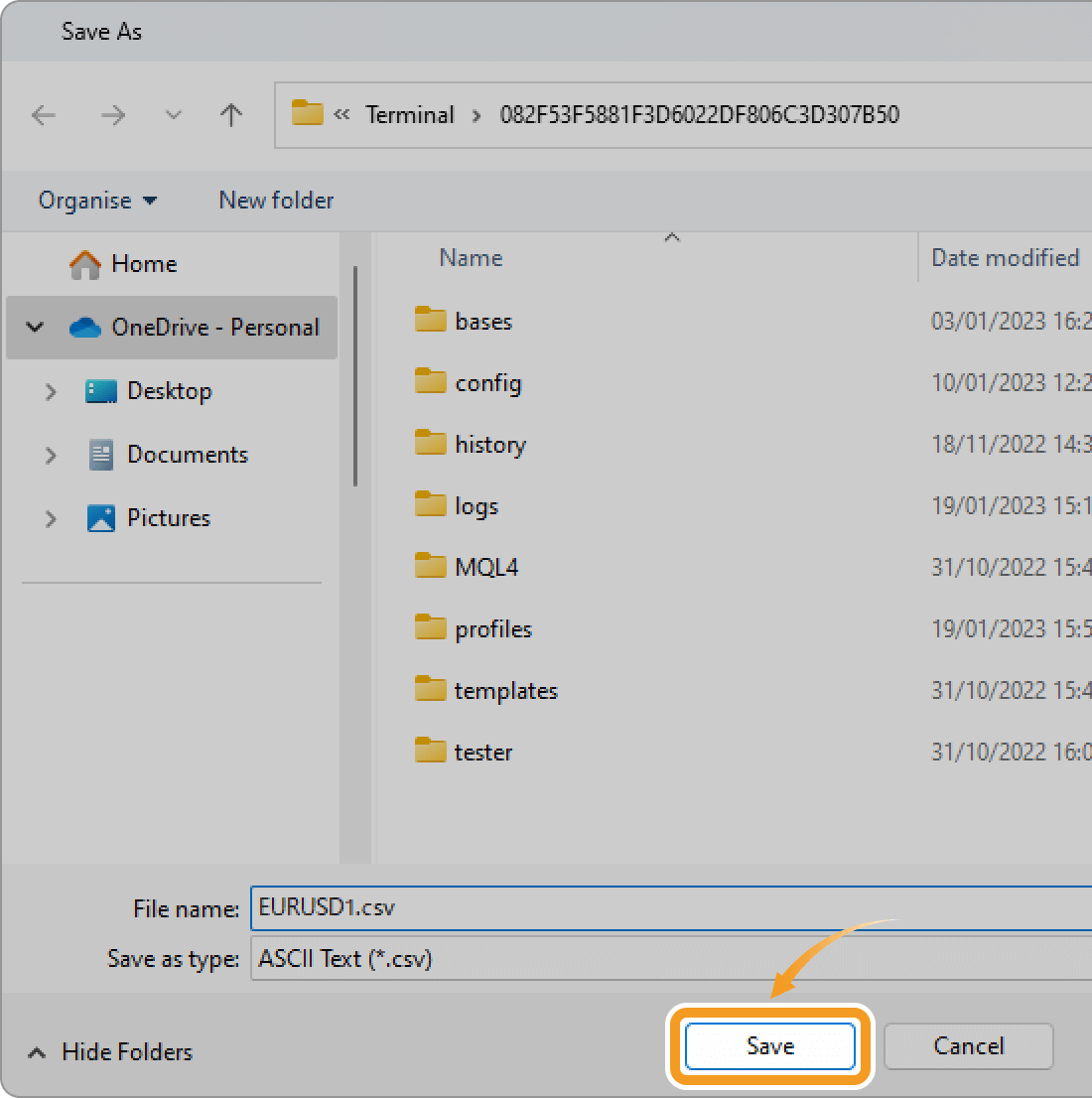Open the recent locations dropdown chevron
The width and height of the screenshot is (1092, 1098).
(173, 115)
